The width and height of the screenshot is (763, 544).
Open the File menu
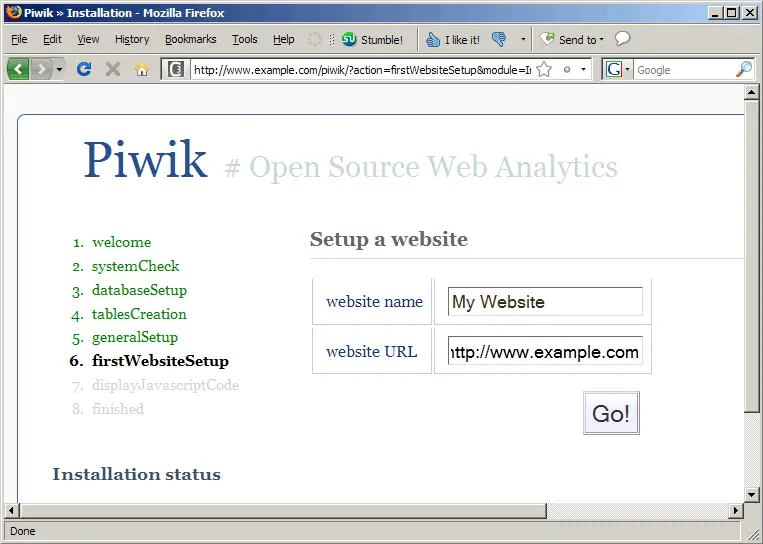(19, 39)
